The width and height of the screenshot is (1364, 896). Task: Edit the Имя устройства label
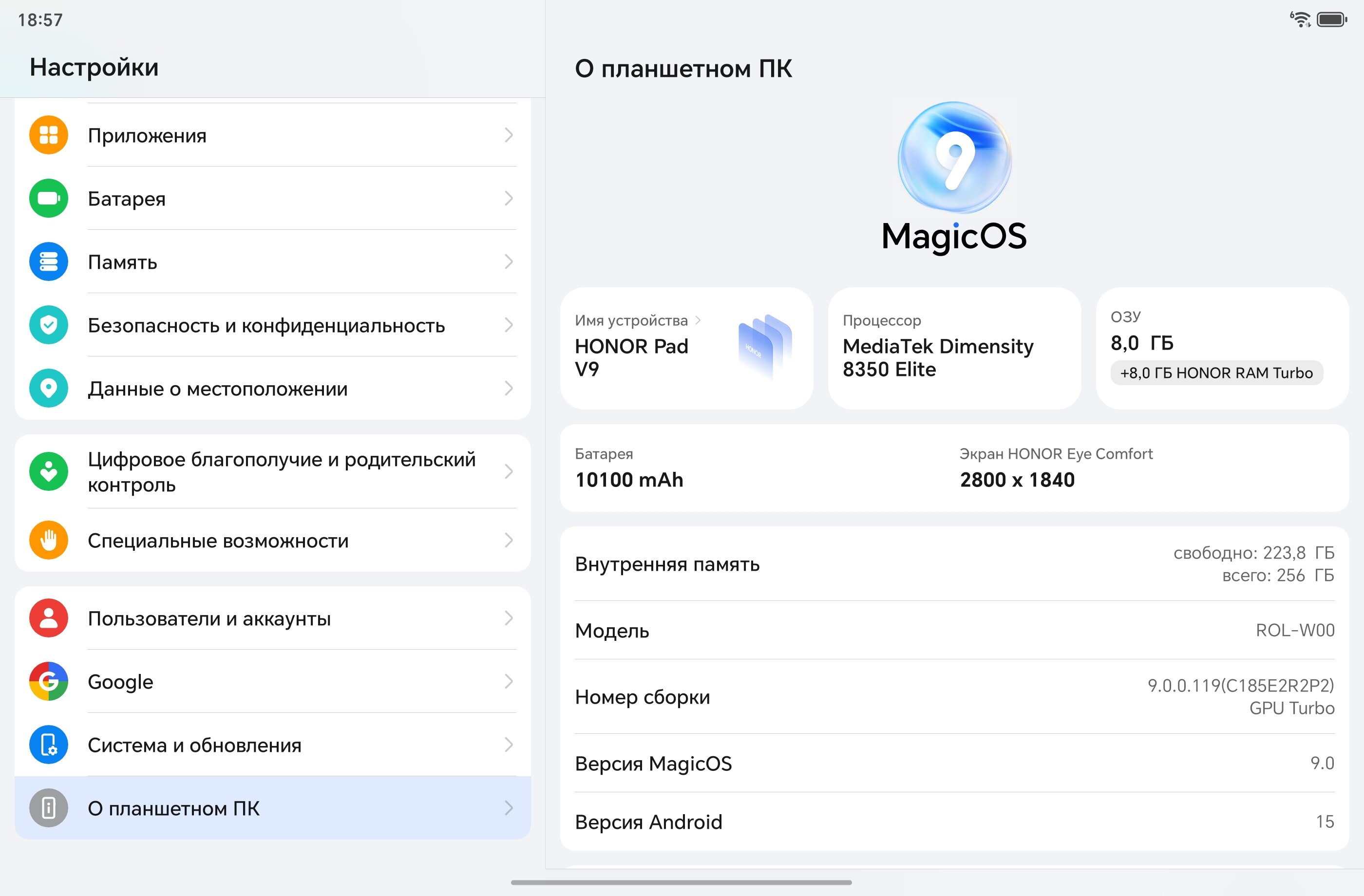(x=631, y=320)
